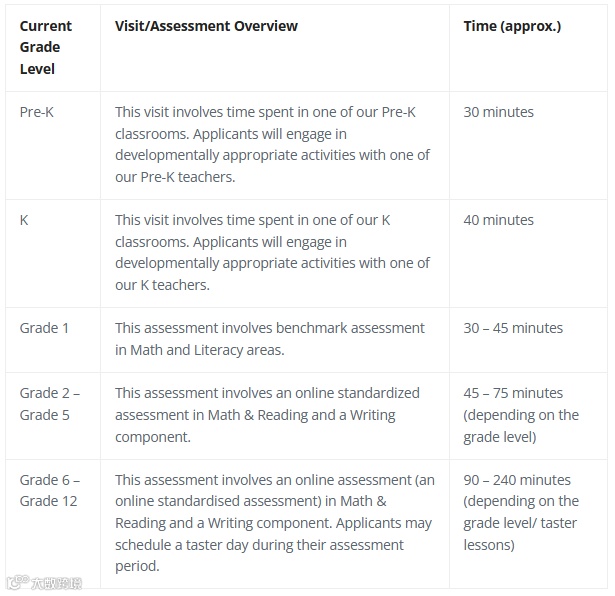The height and width of the screenshot is (596, 615).
Task: Click the Current Grade Level column header
Action: (45, 47)
